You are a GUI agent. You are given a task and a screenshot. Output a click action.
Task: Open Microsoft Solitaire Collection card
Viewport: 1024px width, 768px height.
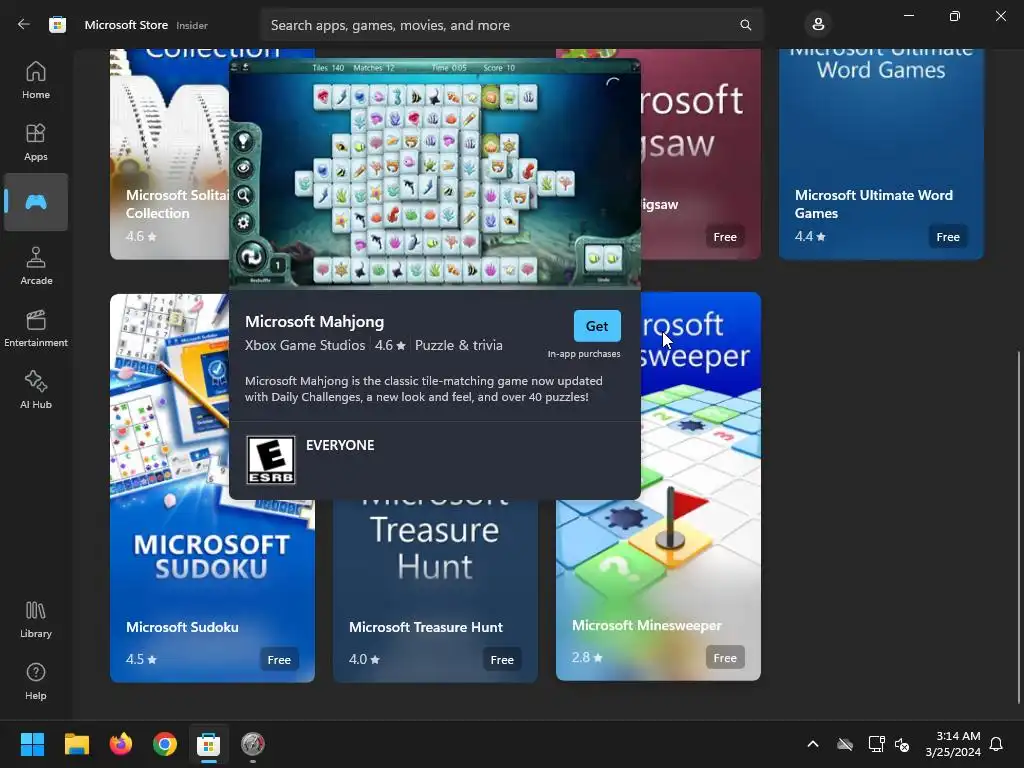coord(170,154)
